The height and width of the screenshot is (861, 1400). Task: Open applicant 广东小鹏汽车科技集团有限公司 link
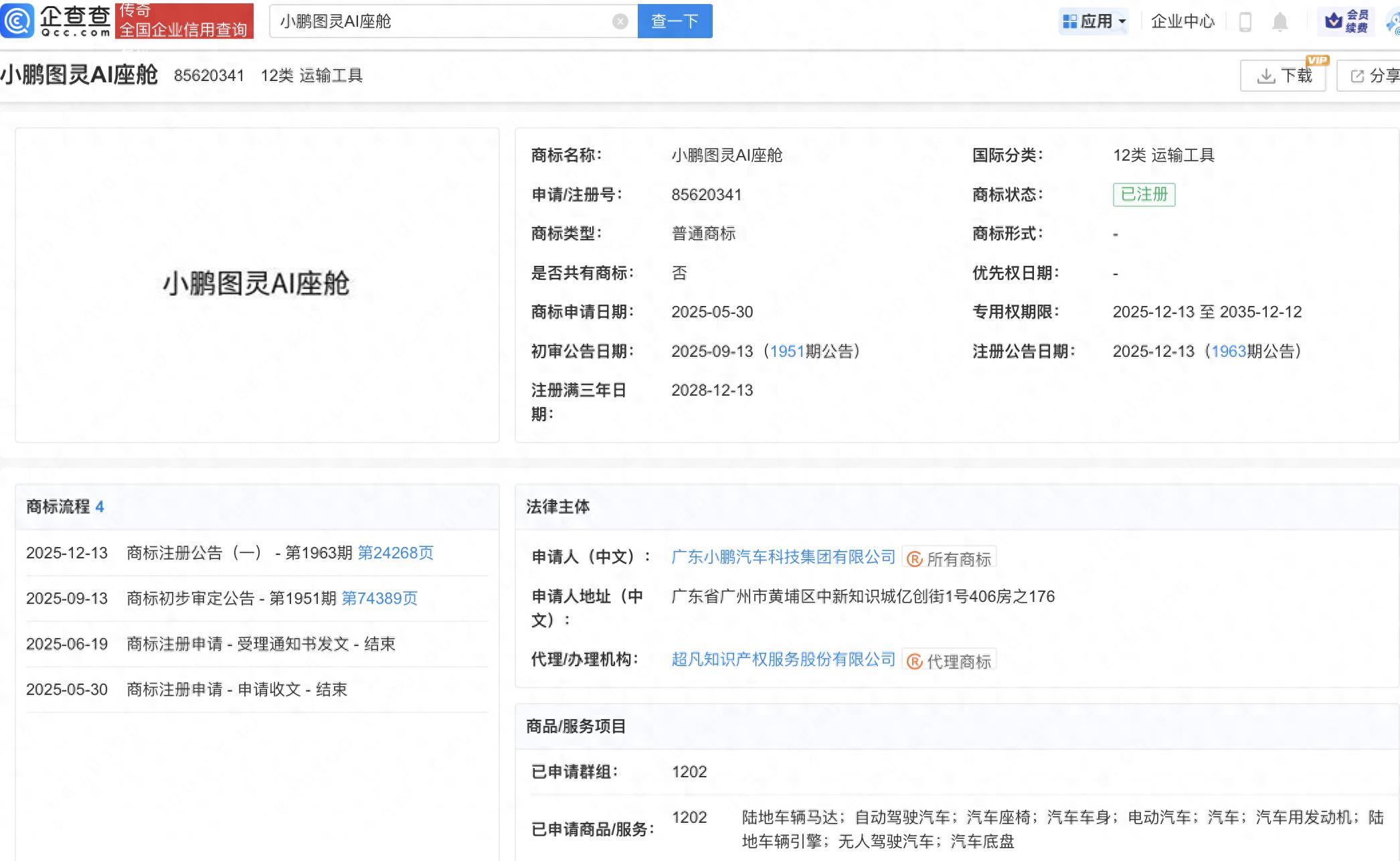point(783,557)
